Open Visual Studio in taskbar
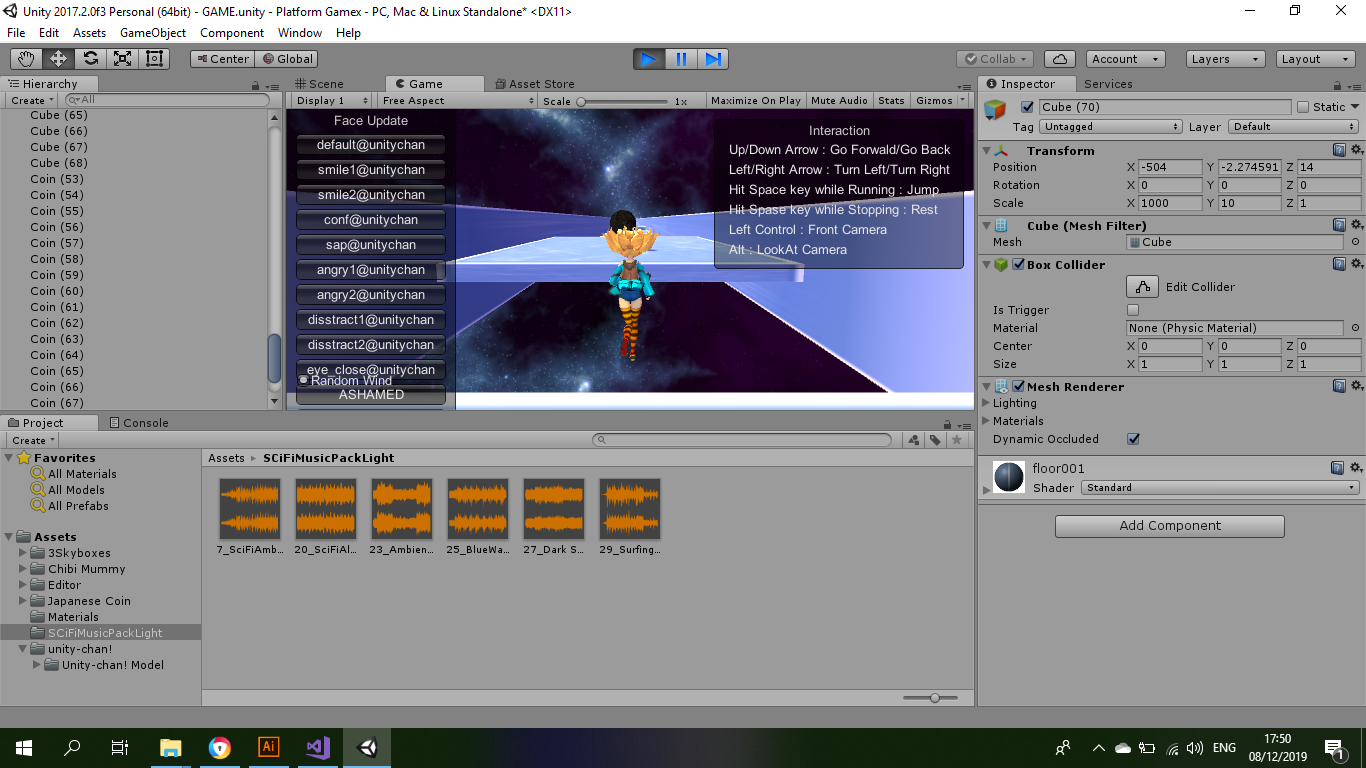Viewport: 1366px width, 768px height. pos(318,747)
